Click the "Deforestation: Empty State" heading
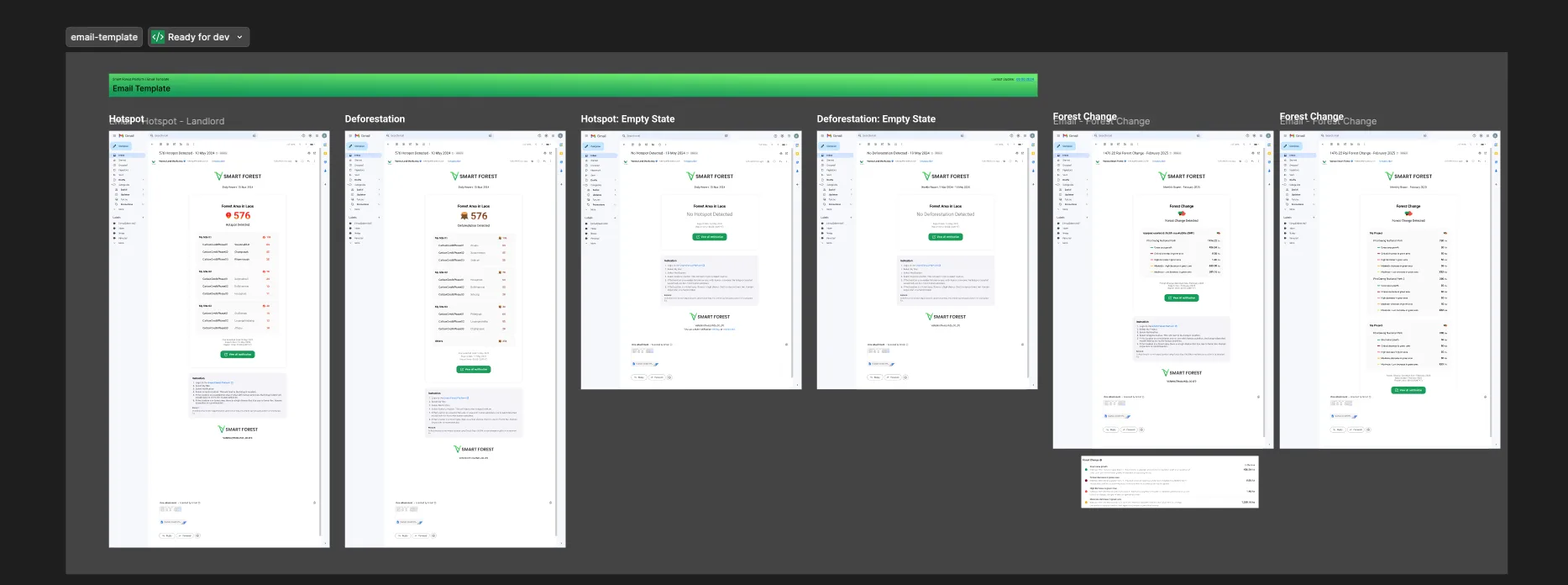 pyautogui.click(x=876, y=119)
